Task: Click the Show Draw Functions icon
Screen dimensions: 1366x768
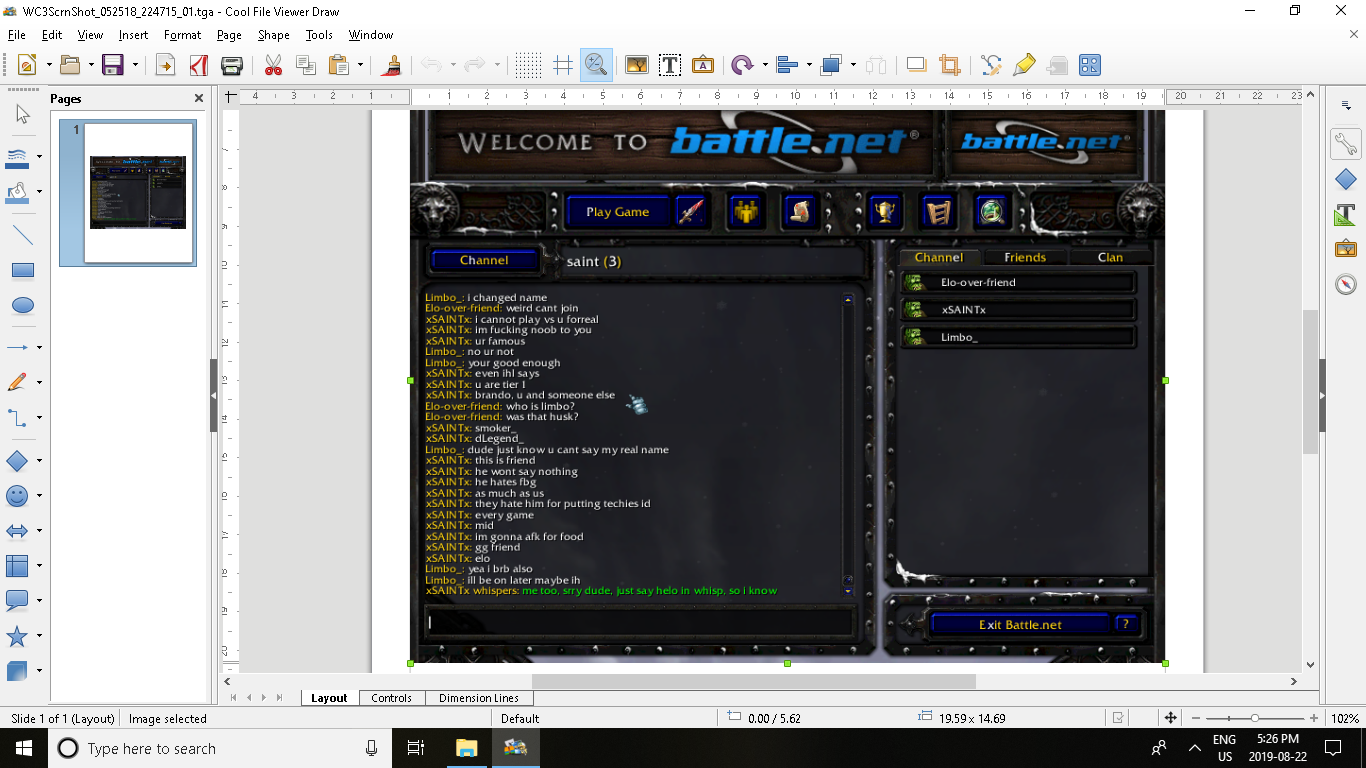Action: 1090,65
